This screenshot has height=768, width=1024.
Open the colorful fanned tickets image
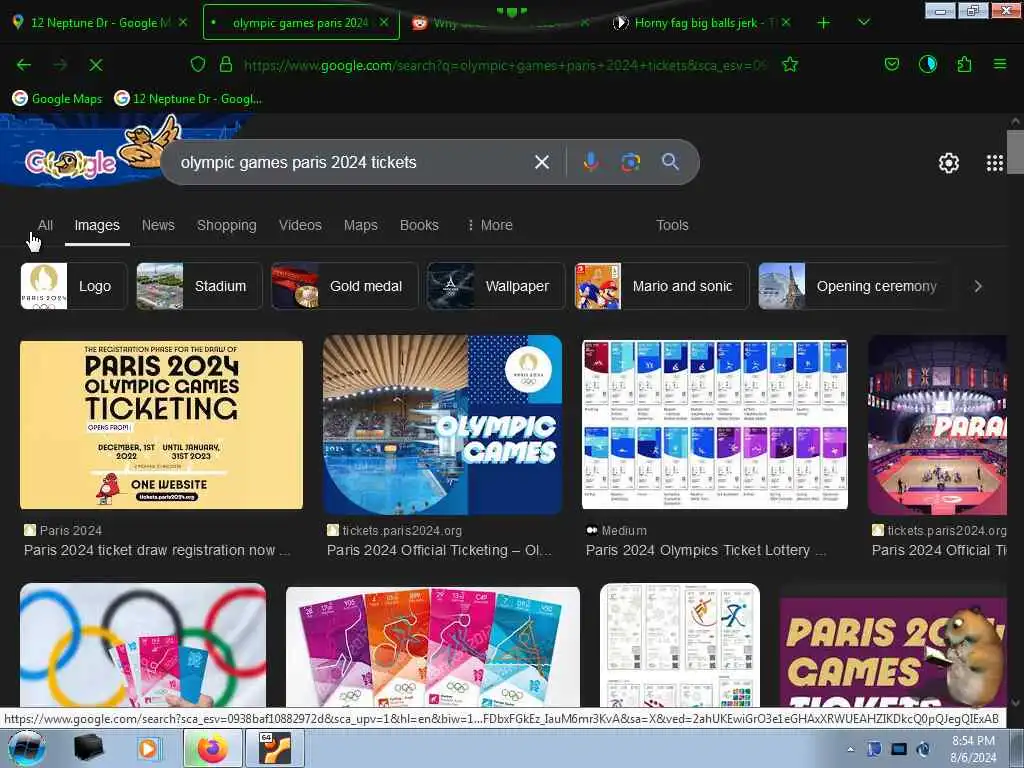point(432,647)
